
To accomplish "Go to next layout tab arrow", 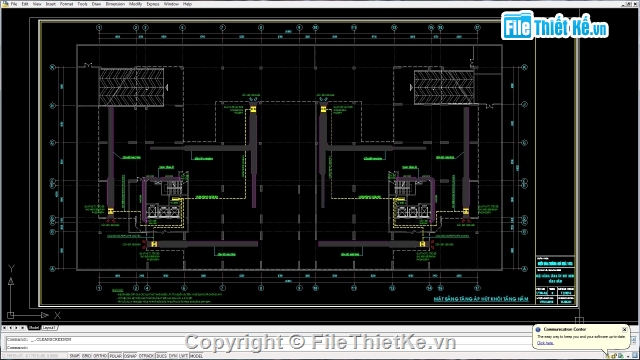I will [16, 328].
